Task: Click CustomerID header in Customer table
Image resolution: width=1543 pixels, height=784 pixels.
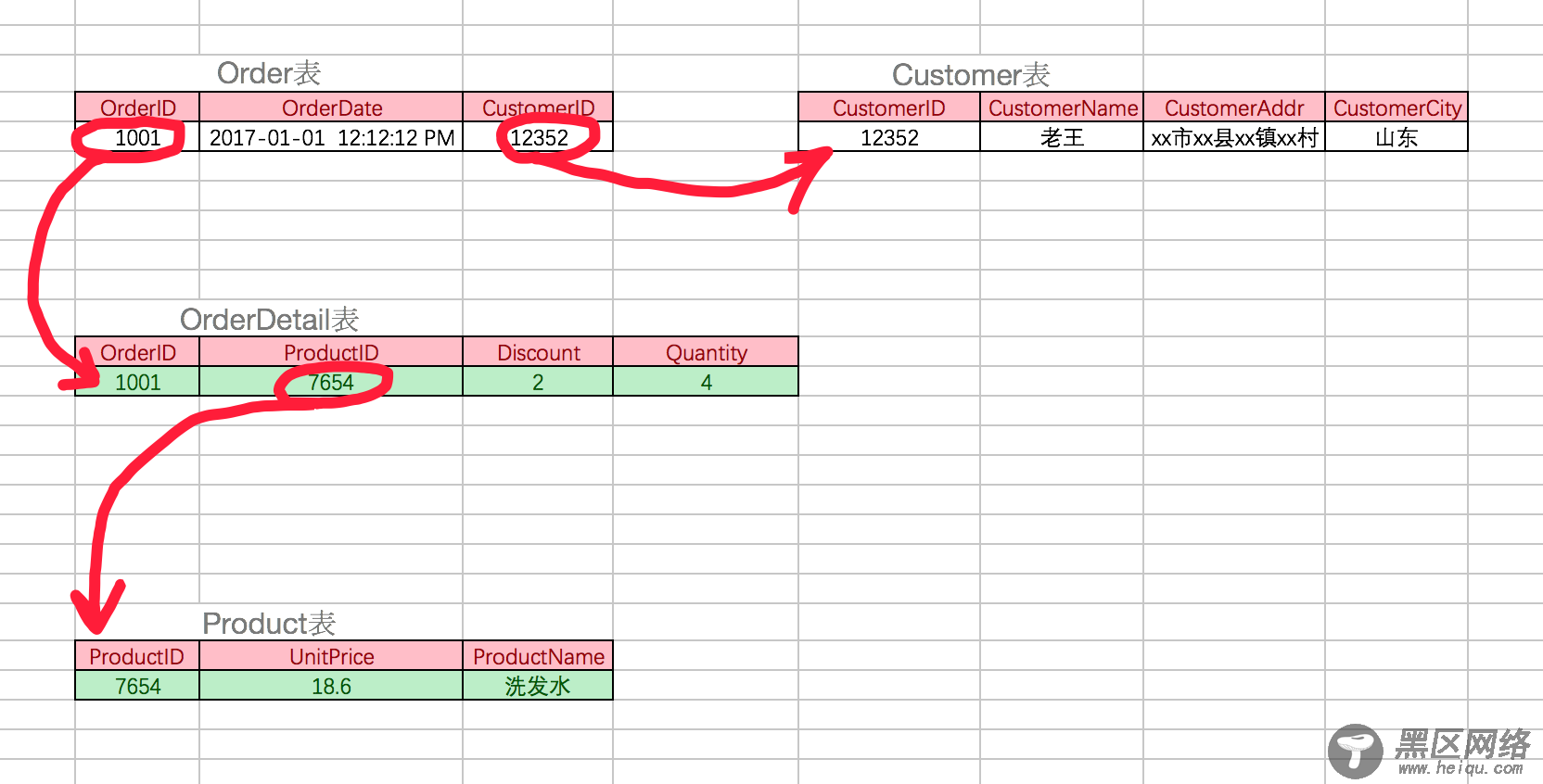Action: tap(889, 107)
